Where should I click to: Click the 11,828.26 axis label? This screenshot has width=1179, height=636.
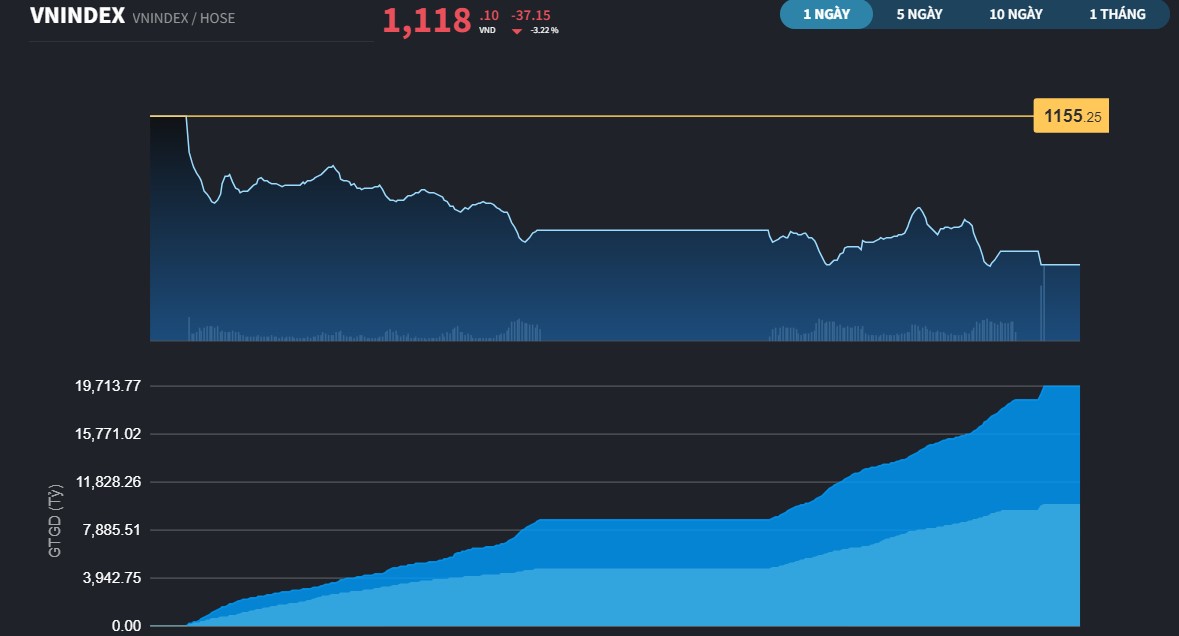[108, 482]
